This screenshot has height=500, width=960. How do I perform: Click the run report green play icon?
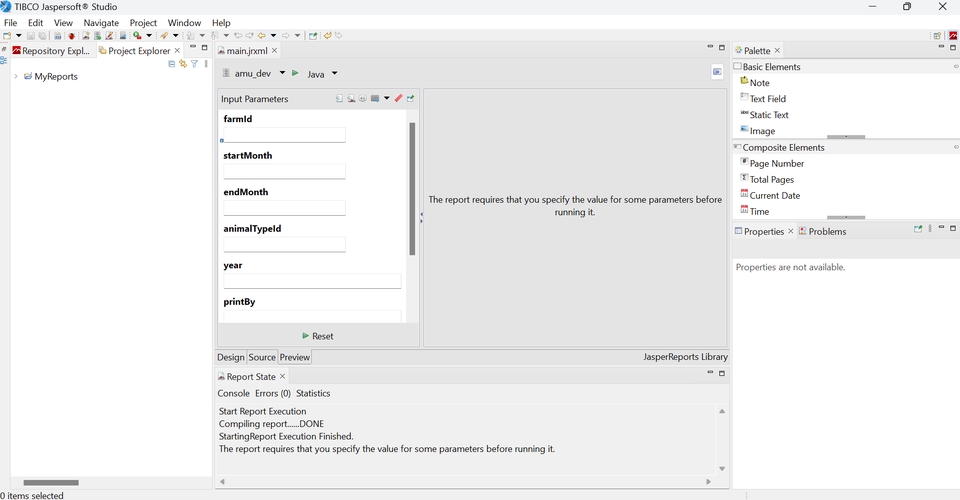[295, 73]
